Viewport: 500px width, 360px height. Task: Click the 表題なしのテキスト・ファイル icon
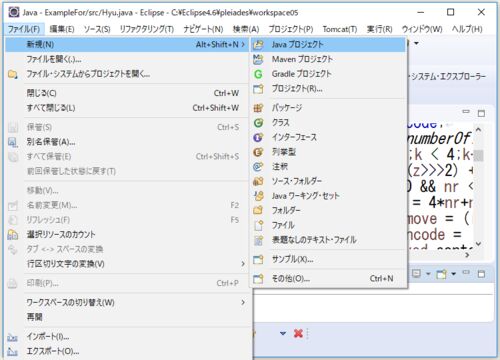click(x=258, y=240)
